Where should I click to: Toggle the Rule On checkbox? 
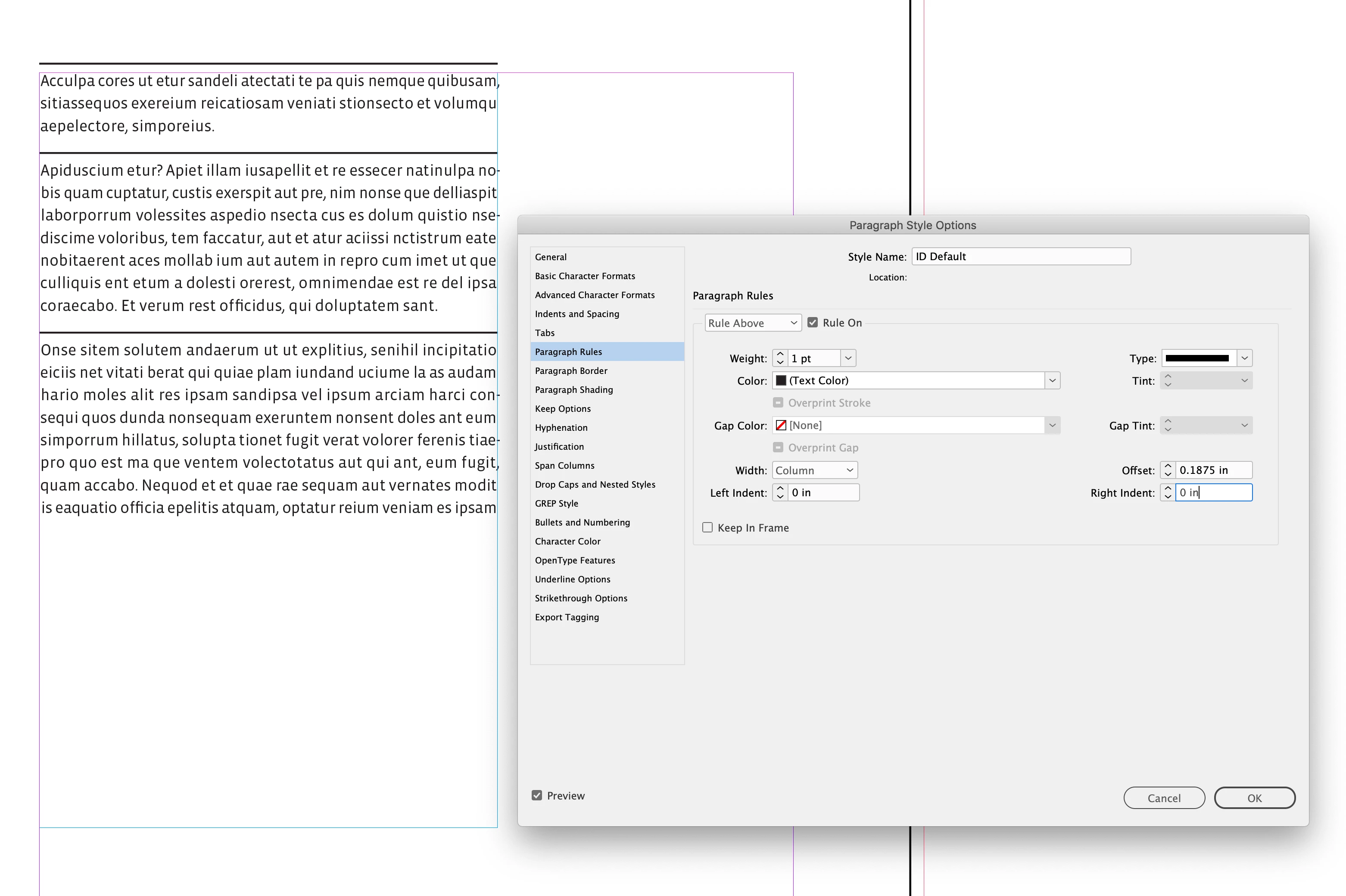(812, 323)
